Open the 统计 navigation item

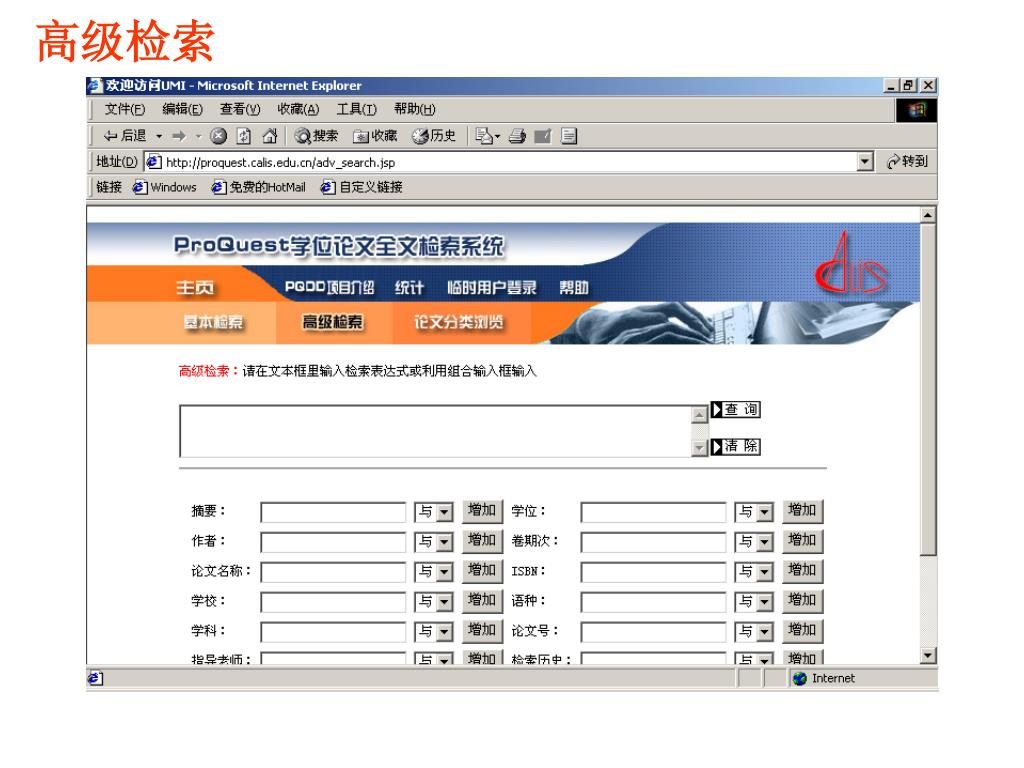pyautogui.click(x=409, y=287)
